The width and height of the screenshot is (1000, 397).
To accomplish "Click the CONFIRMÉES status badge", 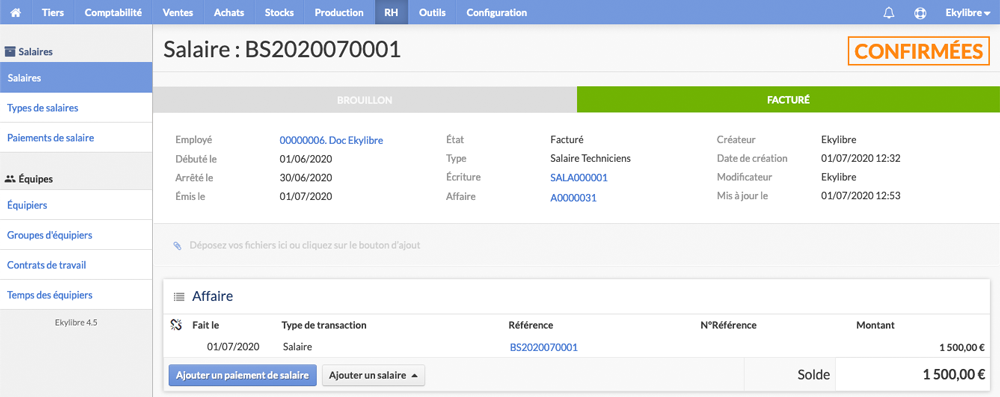I will (918, 51).
